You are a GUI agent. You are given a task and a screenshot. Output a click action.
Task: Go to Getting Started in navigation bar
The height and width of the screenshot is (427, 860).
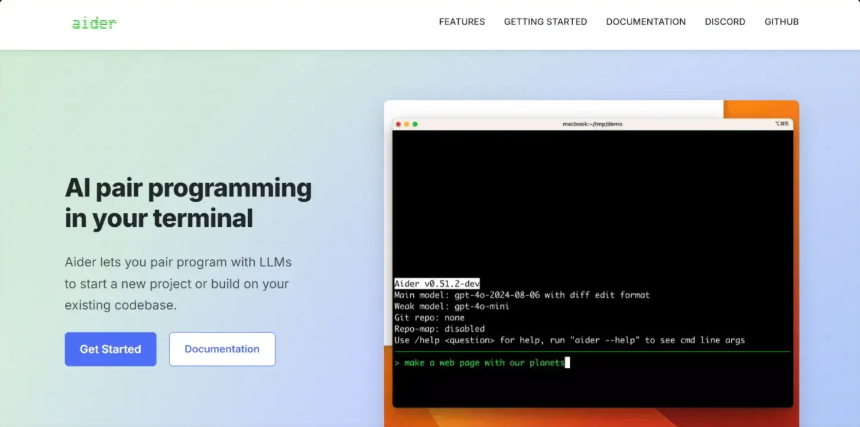click(x=545, y=22)
